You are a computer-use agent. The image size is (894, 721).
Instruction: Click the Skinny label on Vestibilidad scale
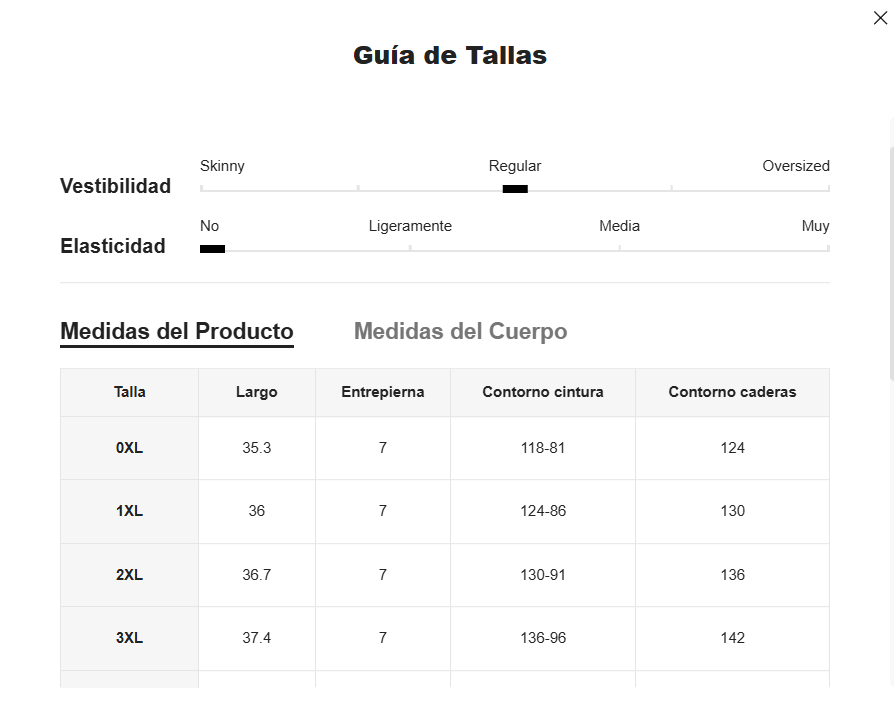(222, 166)
